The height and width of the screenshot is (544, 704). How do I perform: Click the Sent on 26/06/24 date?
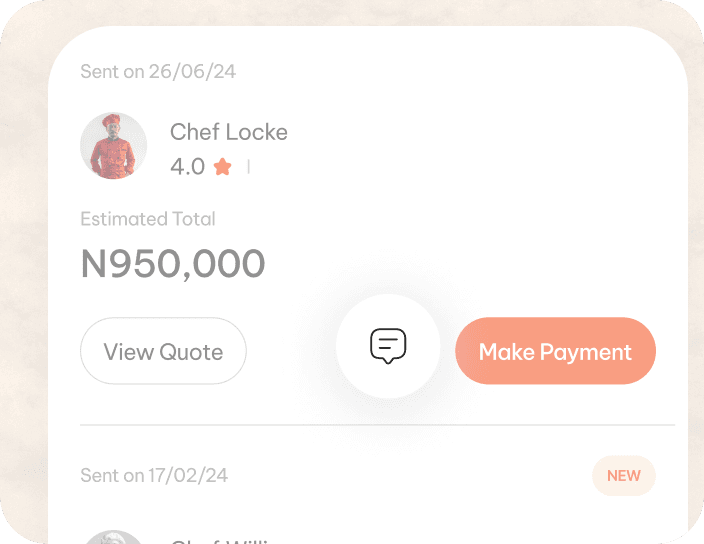[x=157, y=72]
